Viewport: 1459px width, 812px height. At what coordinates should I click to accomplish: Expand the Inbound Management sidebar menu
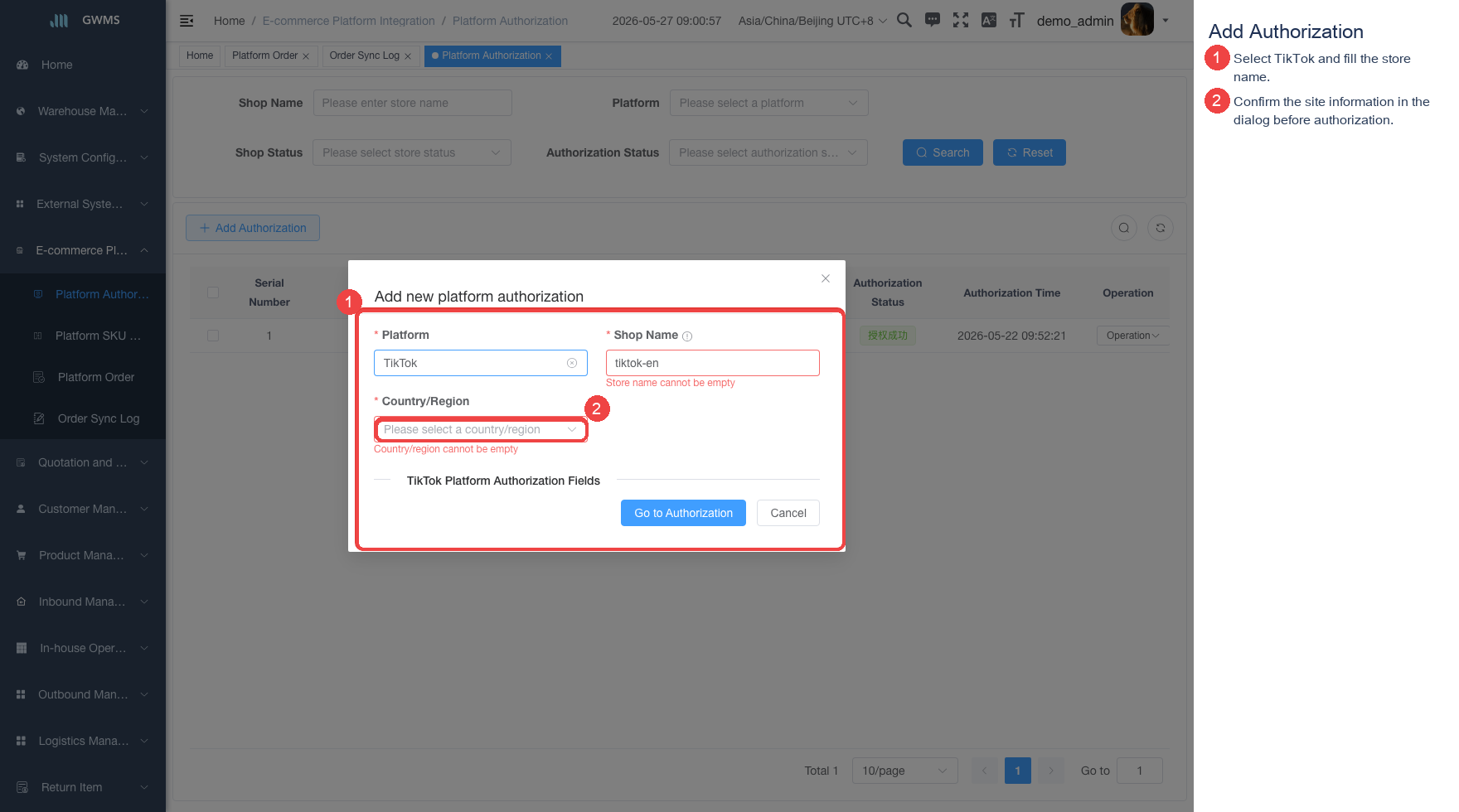pos(83,602)
